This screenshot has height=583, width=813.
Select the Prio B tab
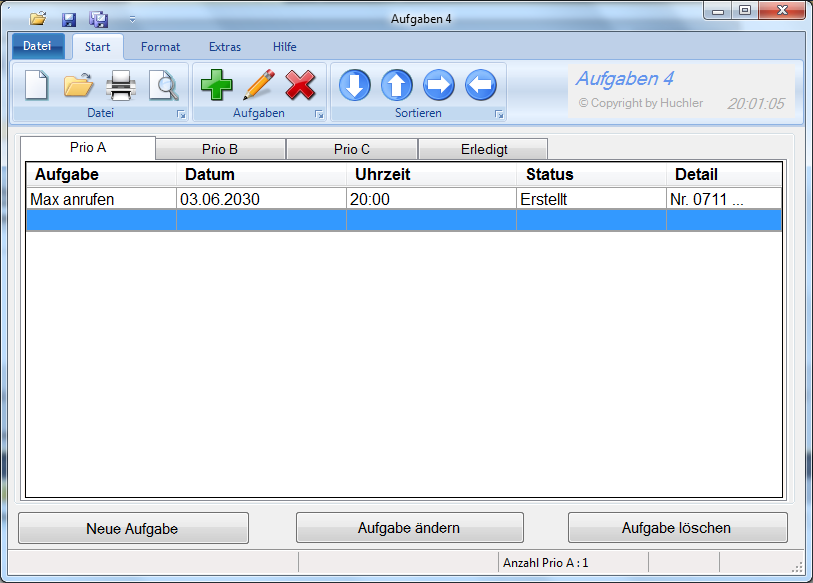click(x=220, y=149)
